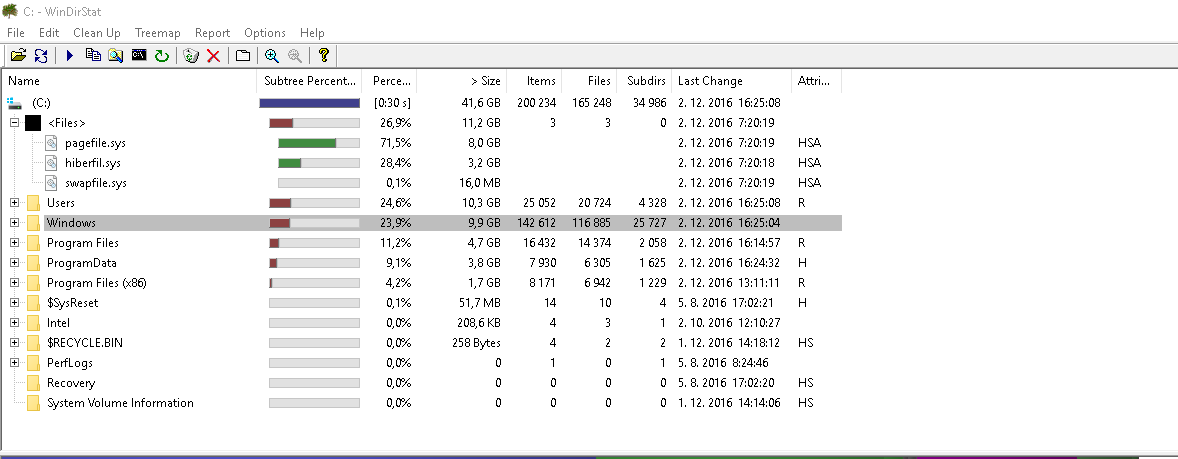
Task: Open the Help menu
Action: (312, 33)
